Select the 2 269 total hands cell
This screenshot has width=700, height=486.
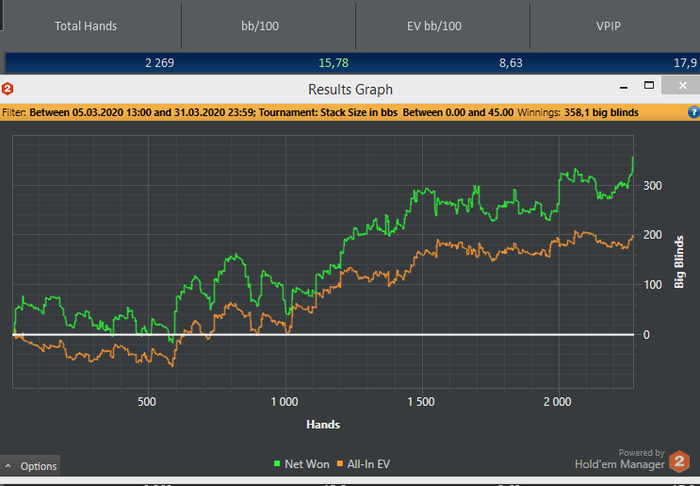pos(159,63)
